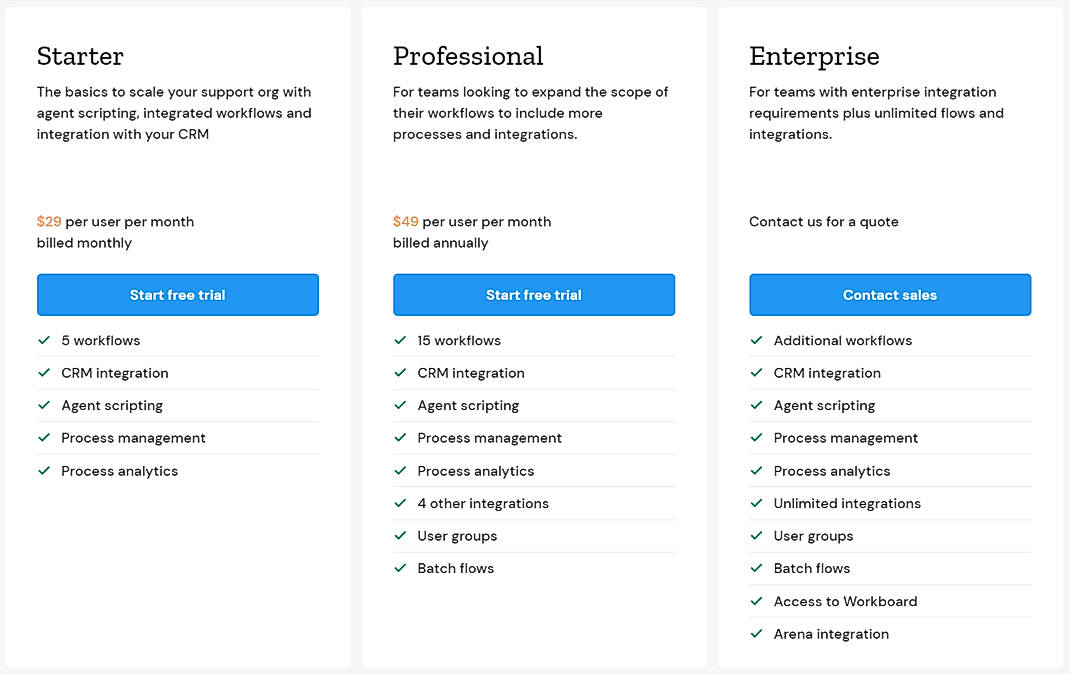Click Contact sales on the Enterprise plan
This screenshot has height=674, width=1070.
[x=890, y=294]
